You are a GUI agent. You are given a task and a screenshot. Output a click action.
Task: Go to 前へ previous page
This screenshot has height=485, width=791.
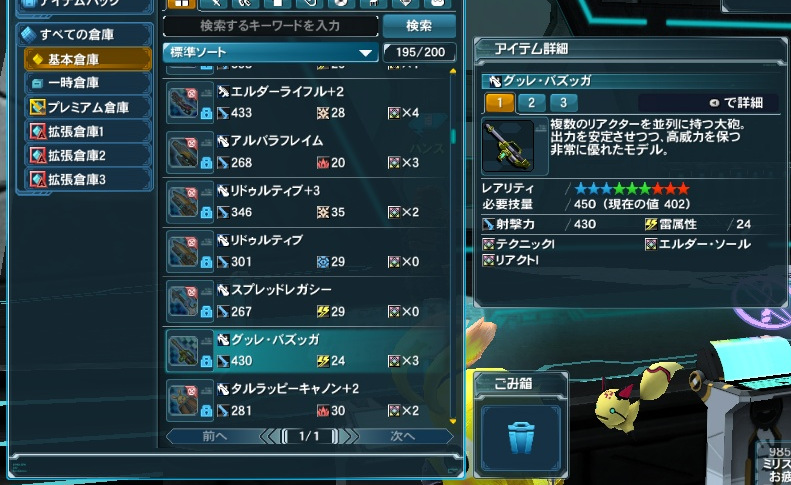pyautogui.click(x=215, y=436)
